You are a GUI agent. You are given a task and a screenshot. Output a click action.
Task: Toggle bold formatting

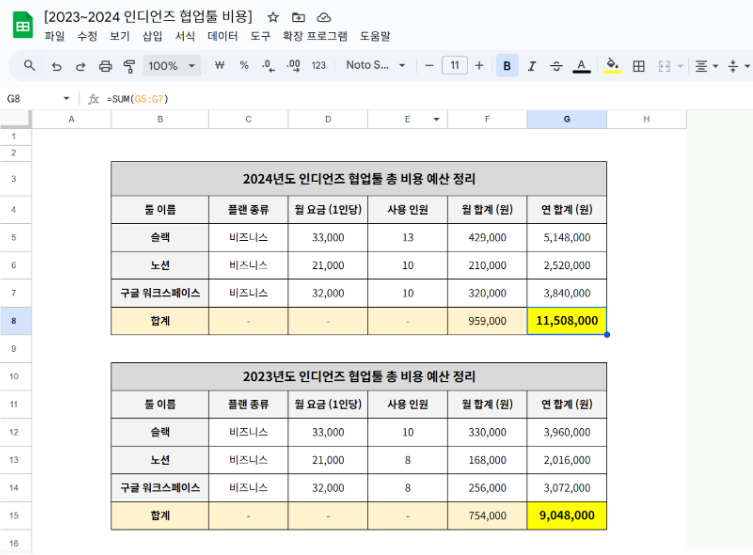tap(507, 66)
